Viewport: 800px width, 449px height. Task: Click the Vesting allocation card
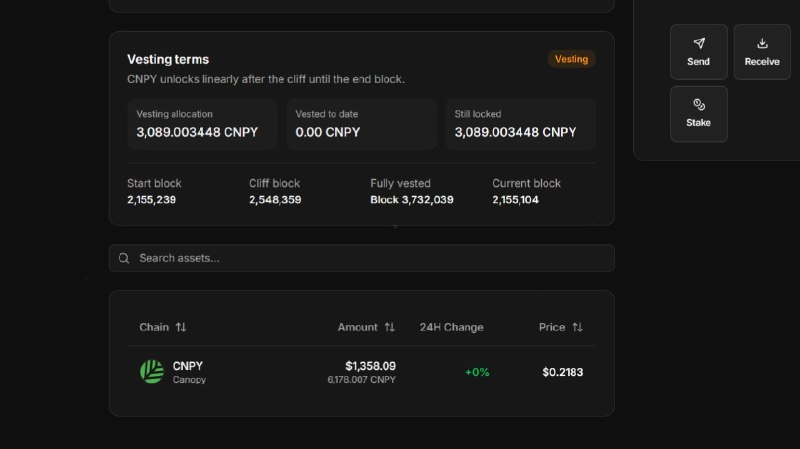pos(203,124)
